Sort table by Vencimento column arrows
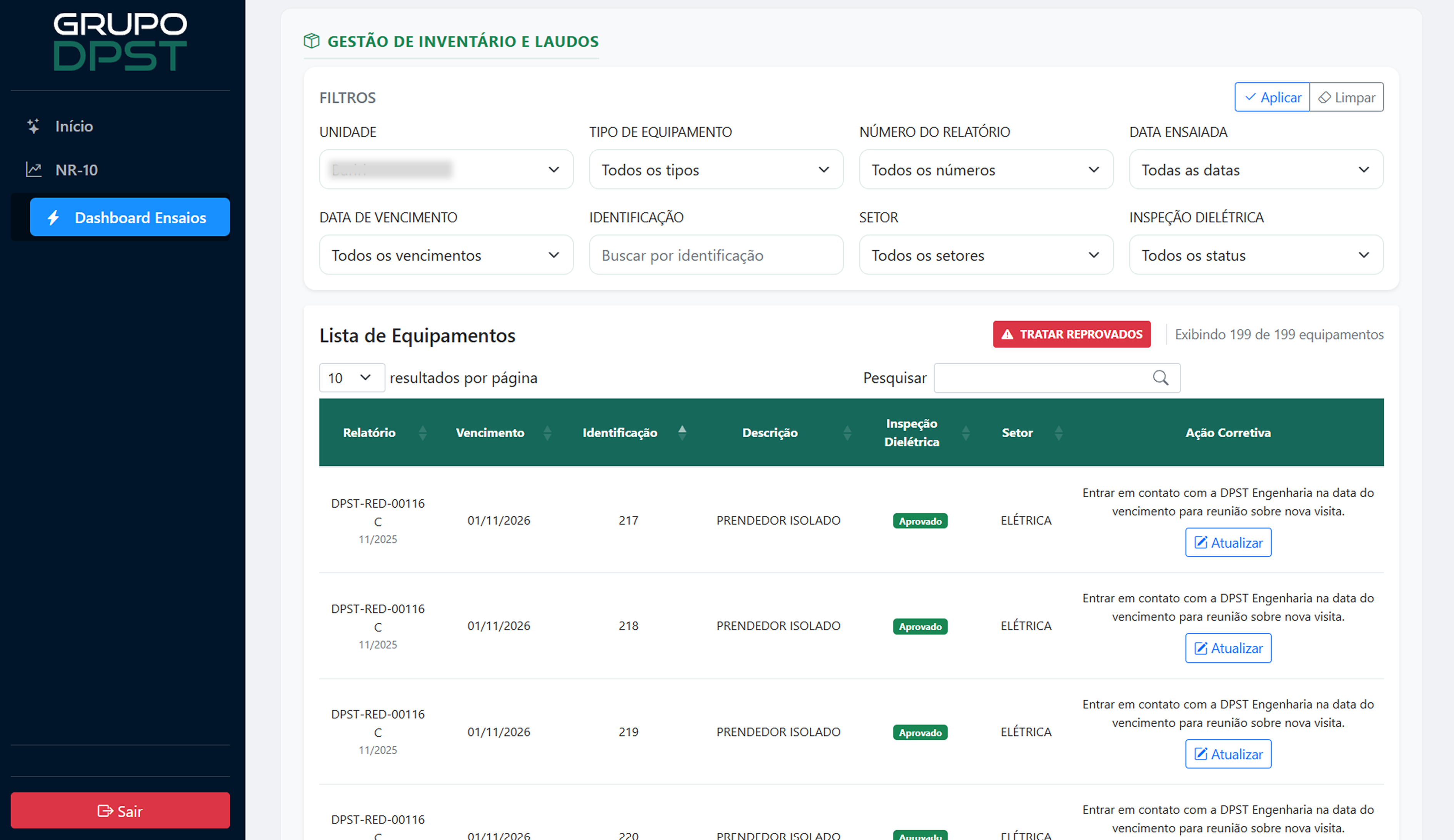Screen dimensions: 1454x840 (x=547, y=433)
